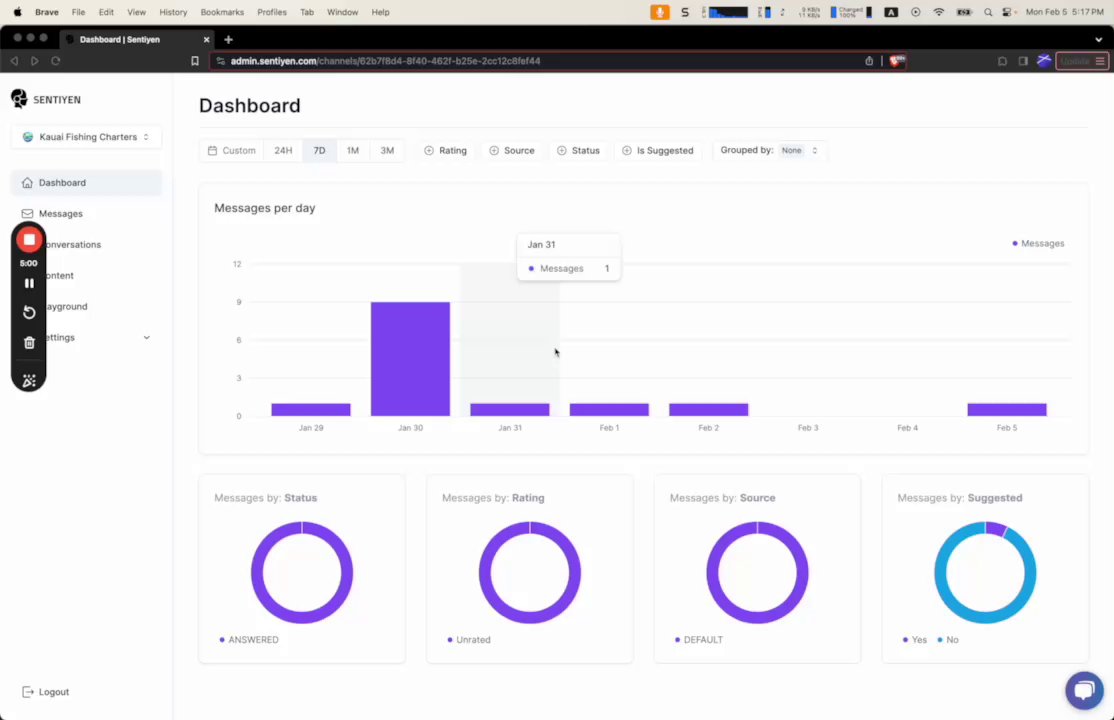The image size is (1114, 720).
Task: Stop the screen recording with red button
Action: point(29,240)
